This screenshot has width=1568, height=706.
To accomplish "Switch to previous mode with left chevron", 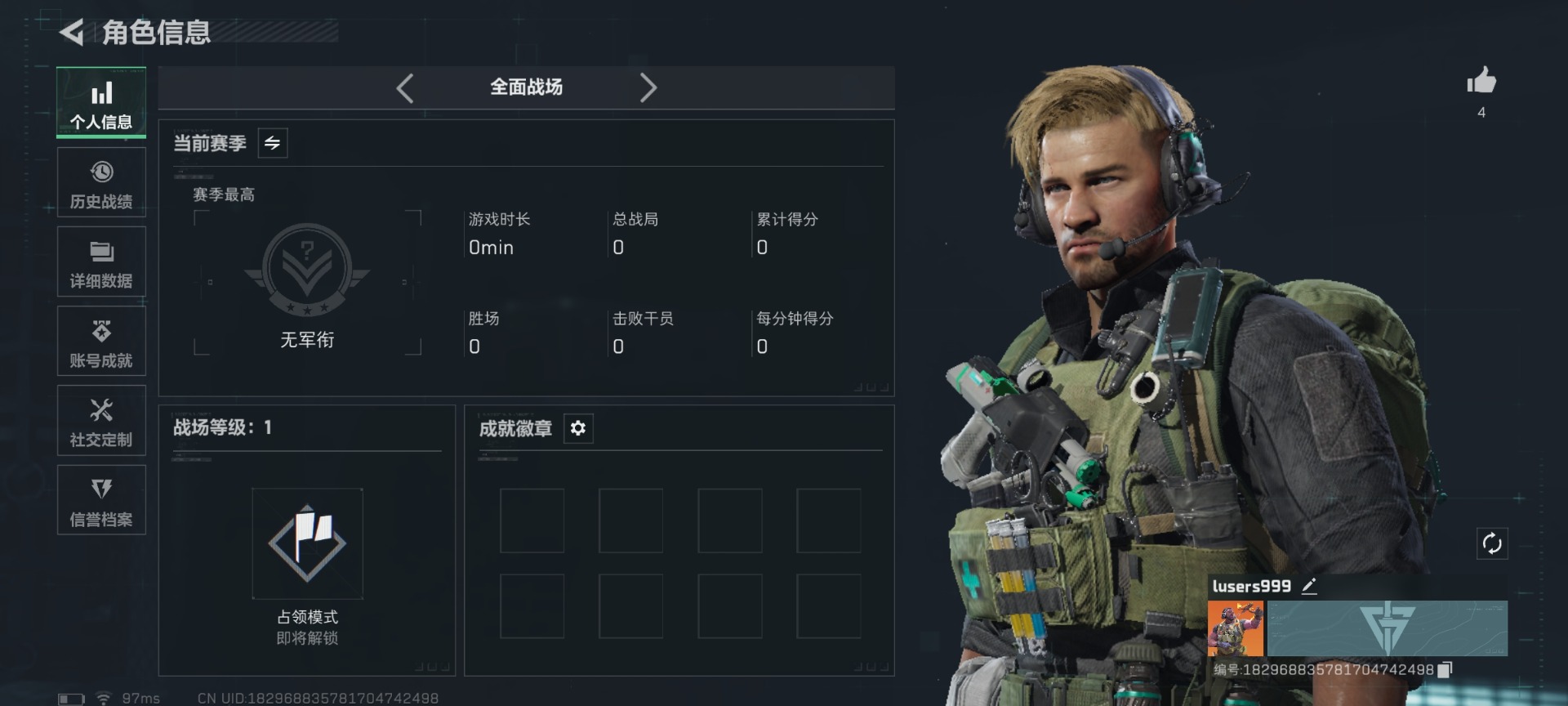I will 405,87.
